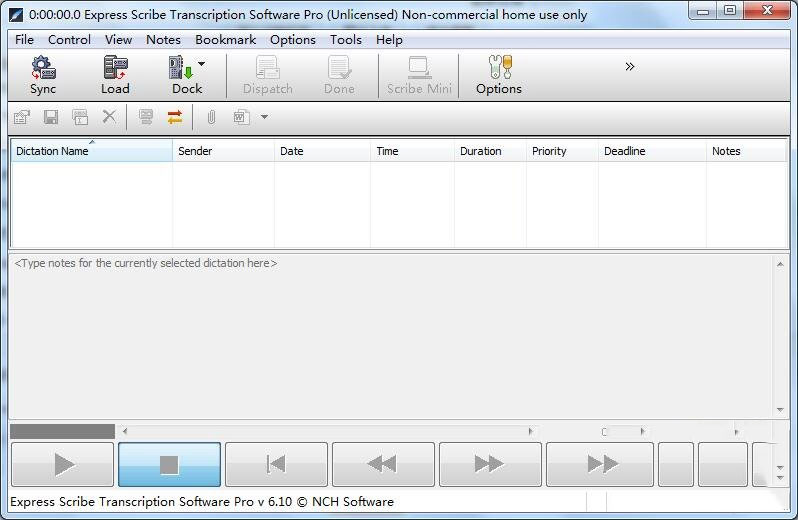Open the Options menu in menu bar
798x520 pixels.
click(293, 40)
